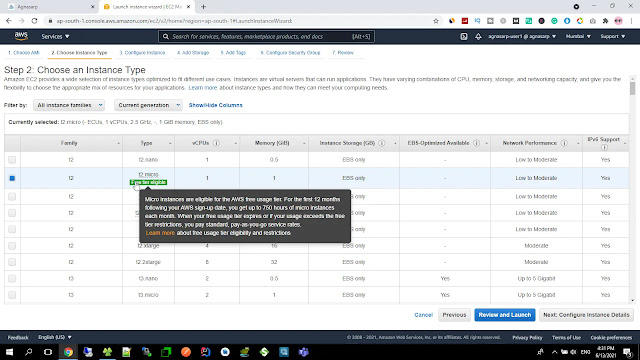Switch to Agnasarp browser tab

tap(51, 7)
